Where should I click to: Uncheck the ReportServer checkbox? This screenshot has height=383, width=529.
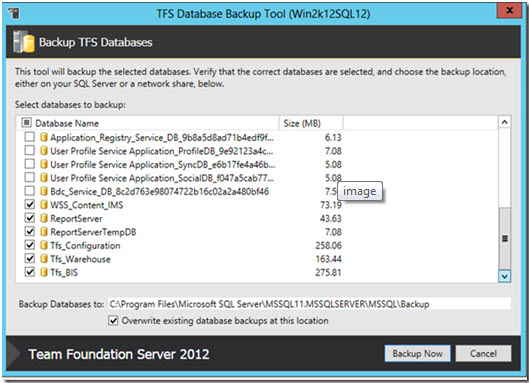(x=30, y=218)
